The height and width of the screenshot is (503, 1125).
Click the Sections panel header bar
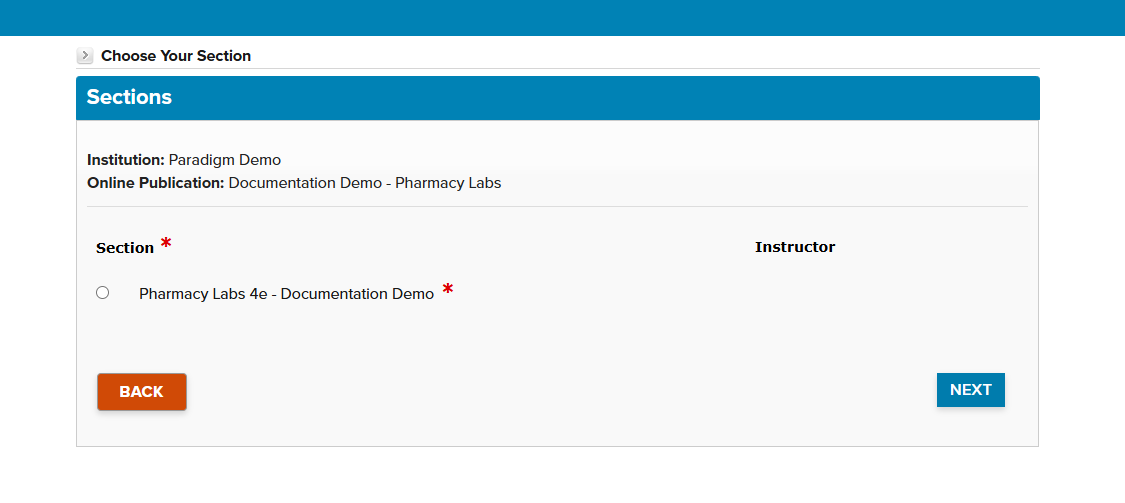(x=557, y=98)
